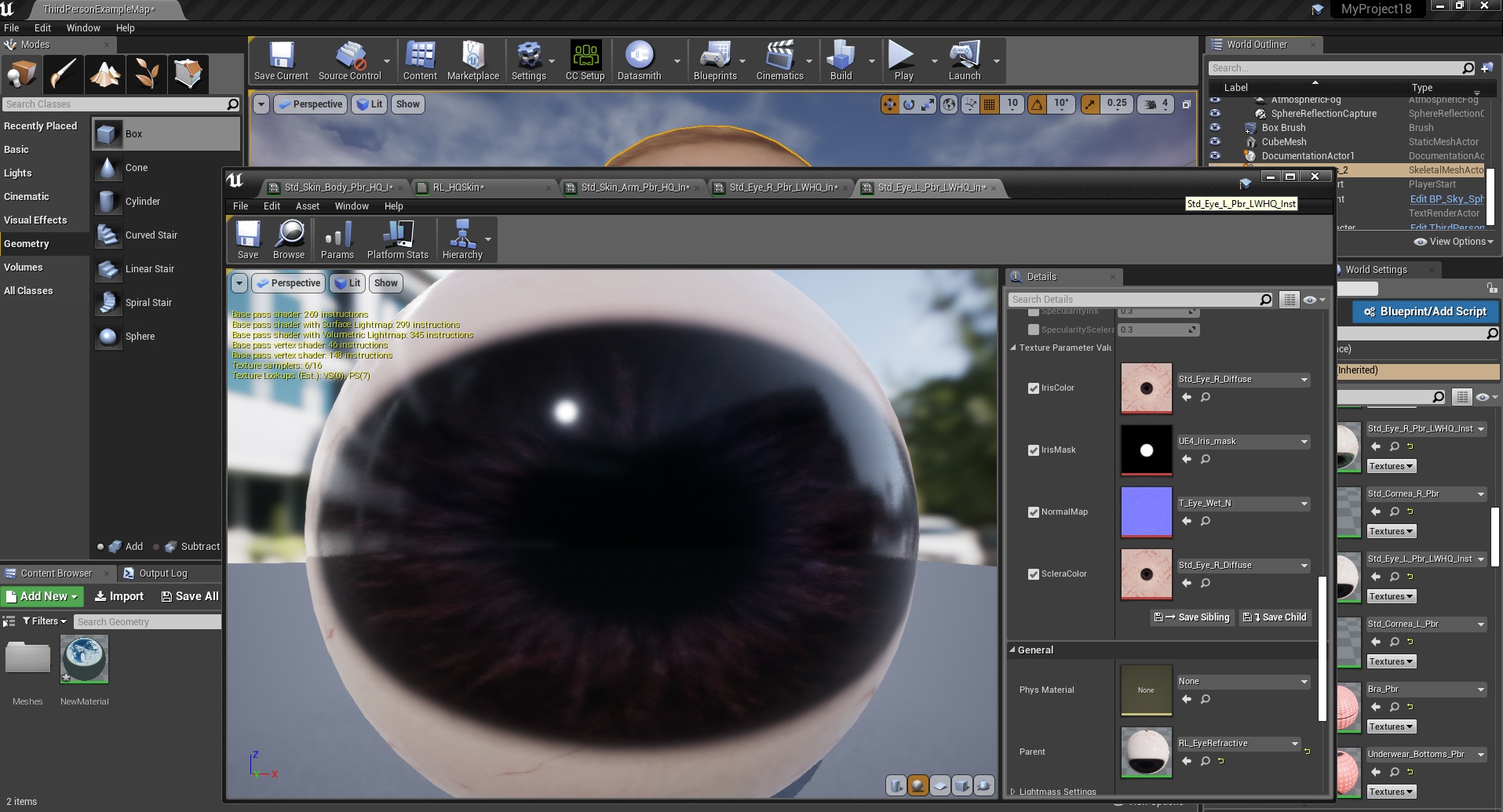The height and width of the screenshot is (812, 1503).
Task: Open Content browser from toolbar
Action: [x=420, y=61]
